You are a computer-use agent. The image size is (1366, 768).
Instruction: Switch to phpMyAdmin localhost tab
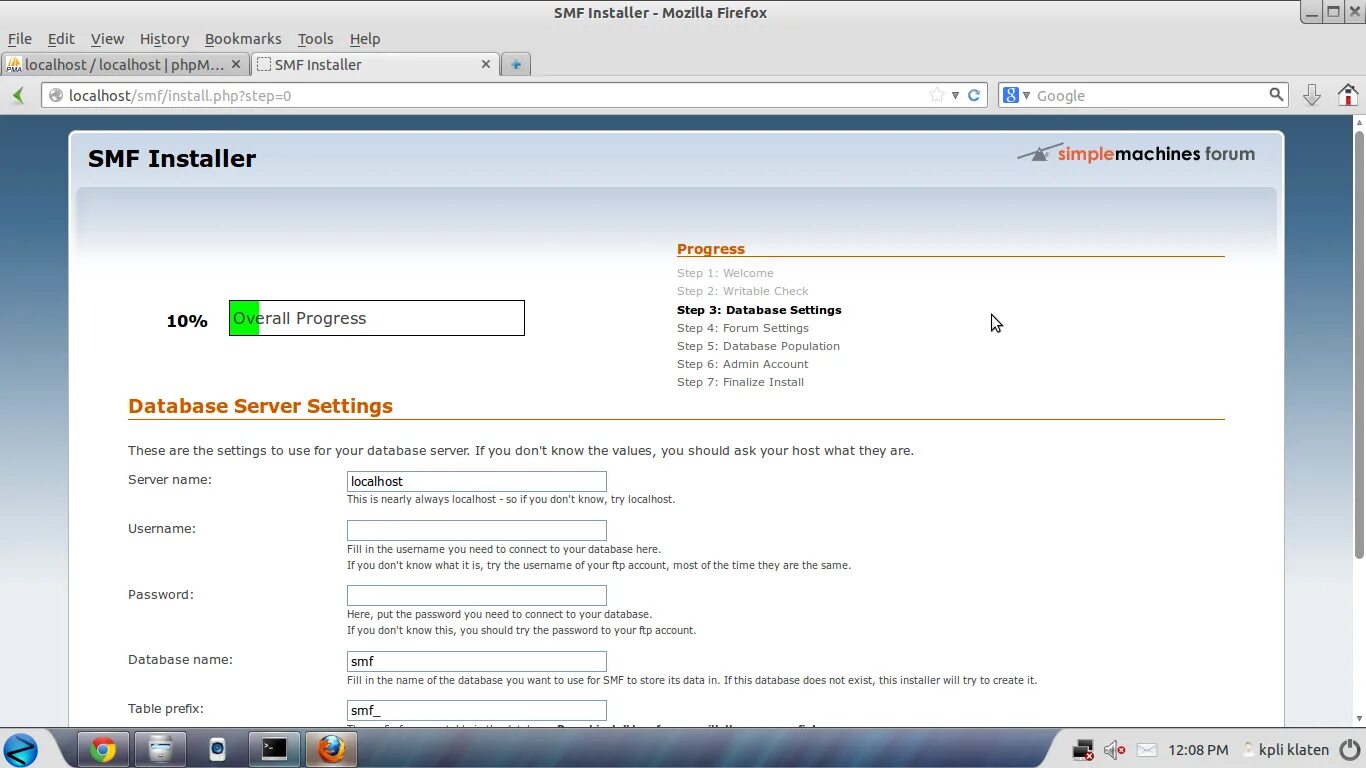coord(125,64)
